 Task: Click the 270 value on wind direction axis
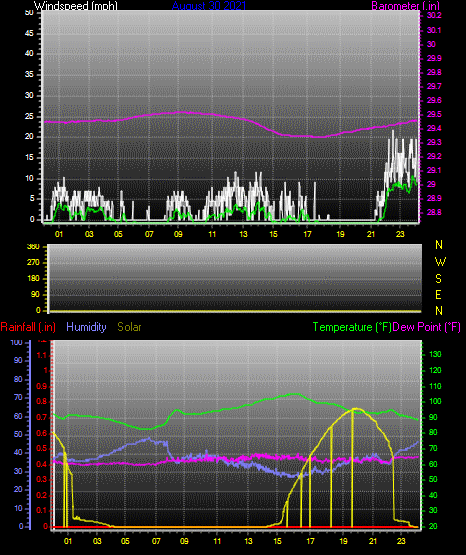[x=33, y=263]
